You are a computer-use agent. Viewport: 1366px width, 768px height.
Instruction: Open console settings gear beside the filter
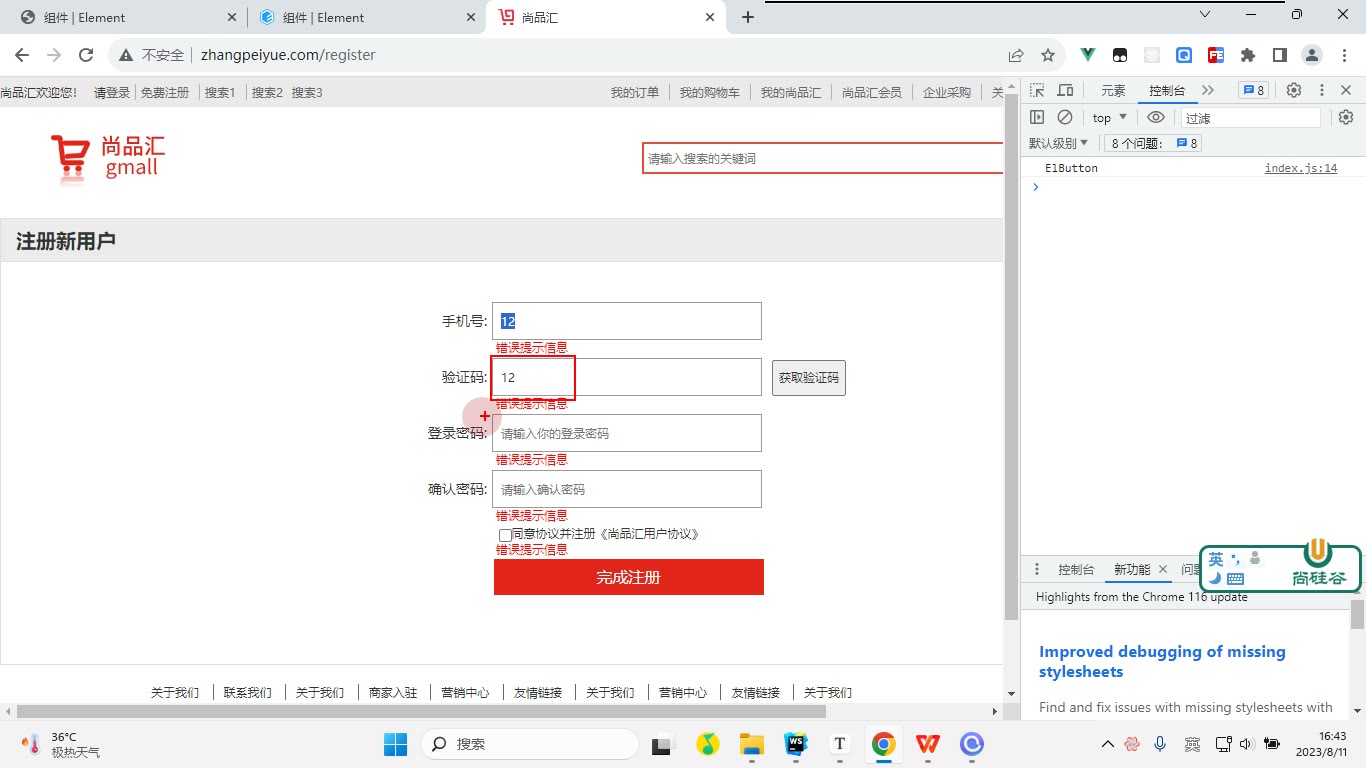[1346, 117]
